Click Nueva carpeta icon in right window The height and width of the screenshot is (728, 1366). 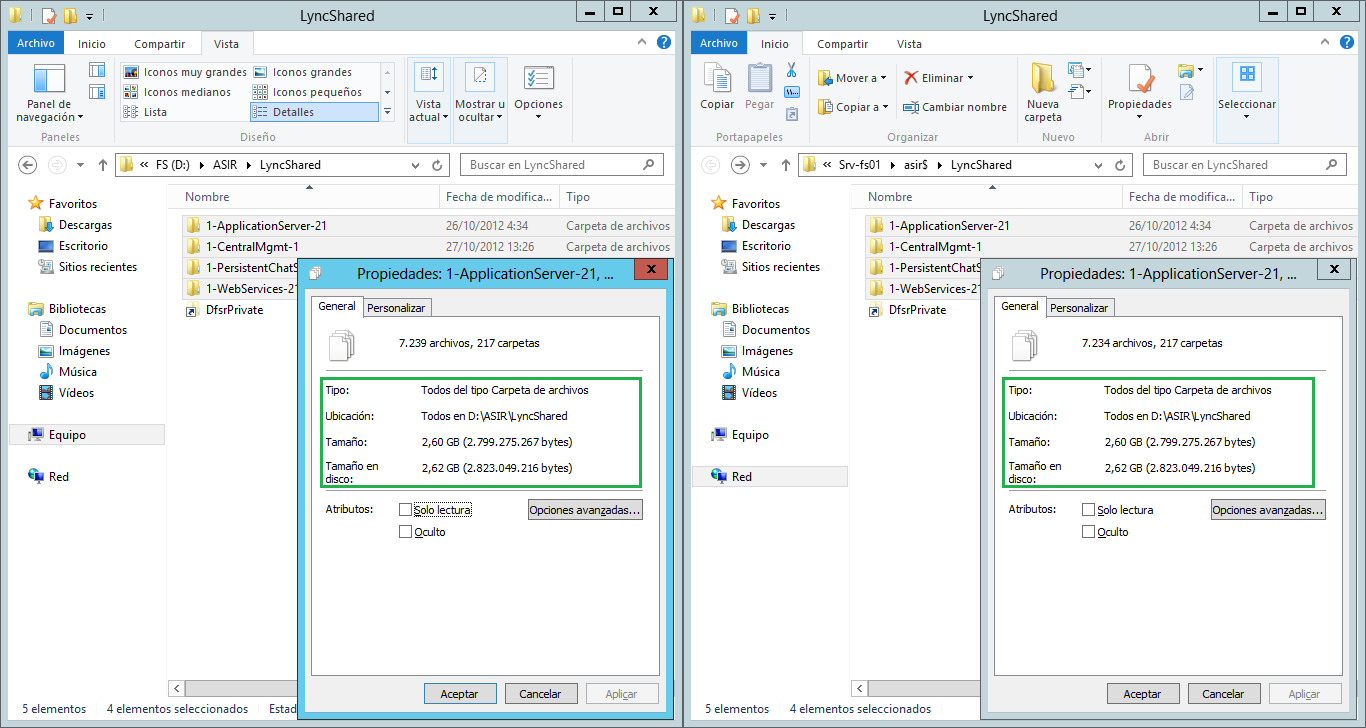point(1043,91)
